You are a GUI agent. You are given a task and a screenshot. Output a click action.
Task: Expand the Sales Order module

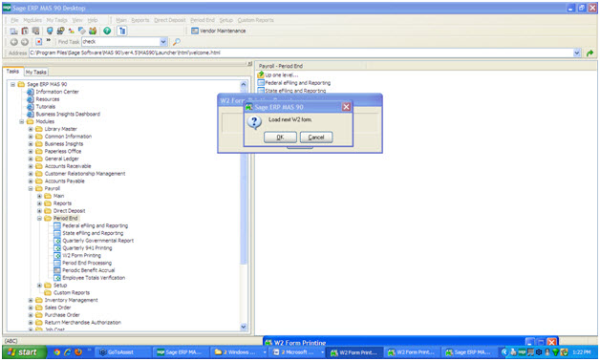(31, 308)
